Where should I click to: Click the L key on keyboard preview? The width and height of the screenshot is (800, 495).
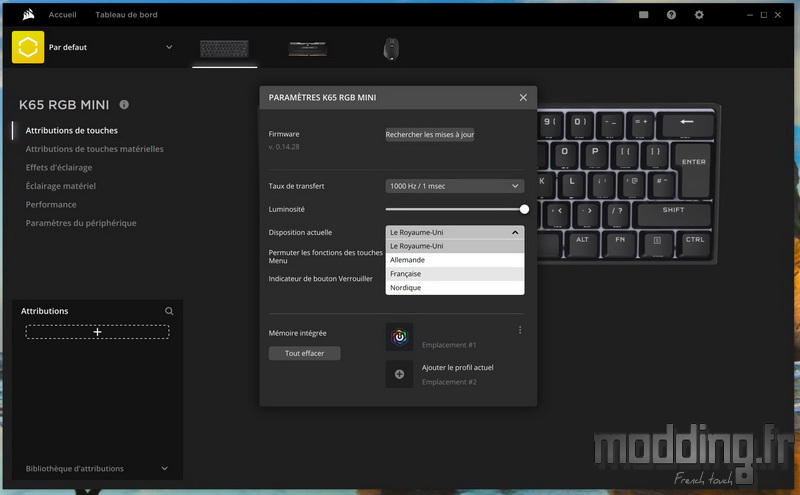(572, 184)
